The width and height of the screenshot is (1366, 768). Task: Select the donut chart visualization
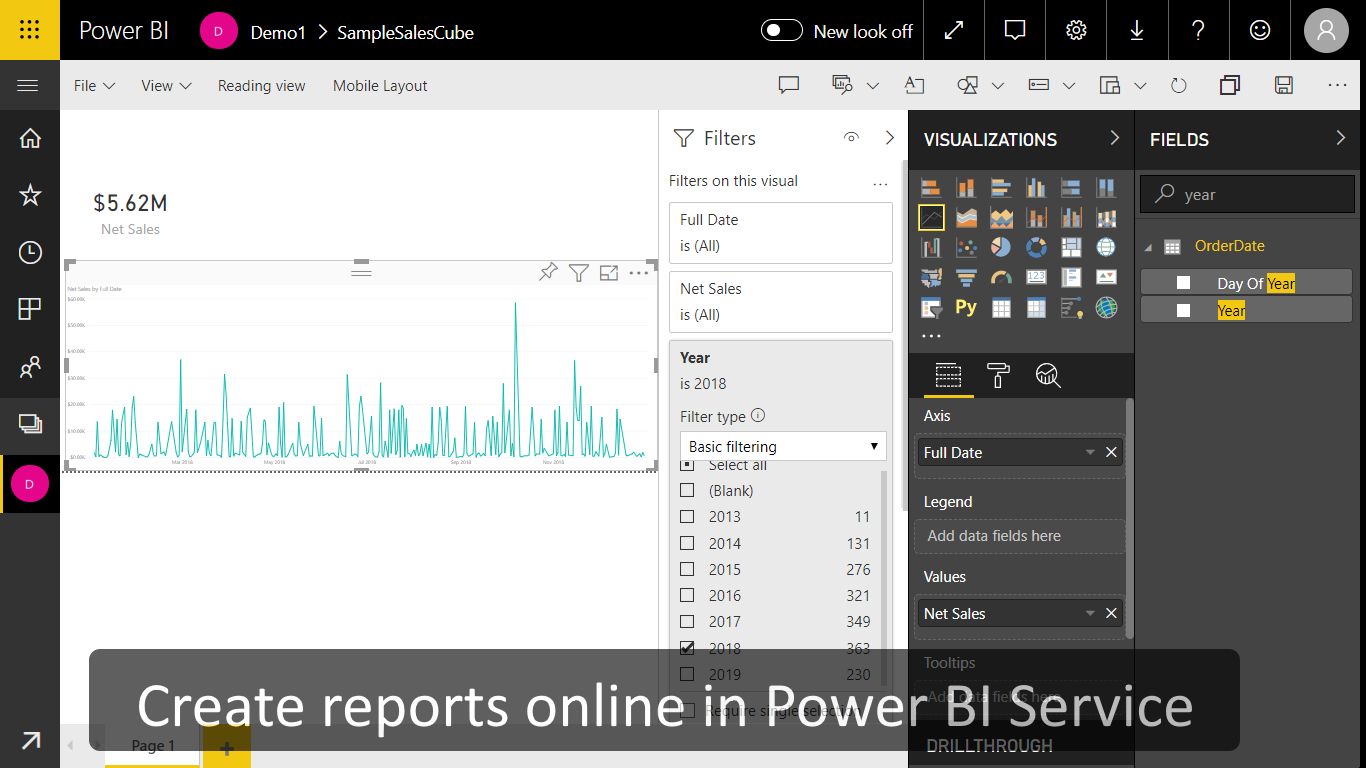click(x=1036, y=248)
